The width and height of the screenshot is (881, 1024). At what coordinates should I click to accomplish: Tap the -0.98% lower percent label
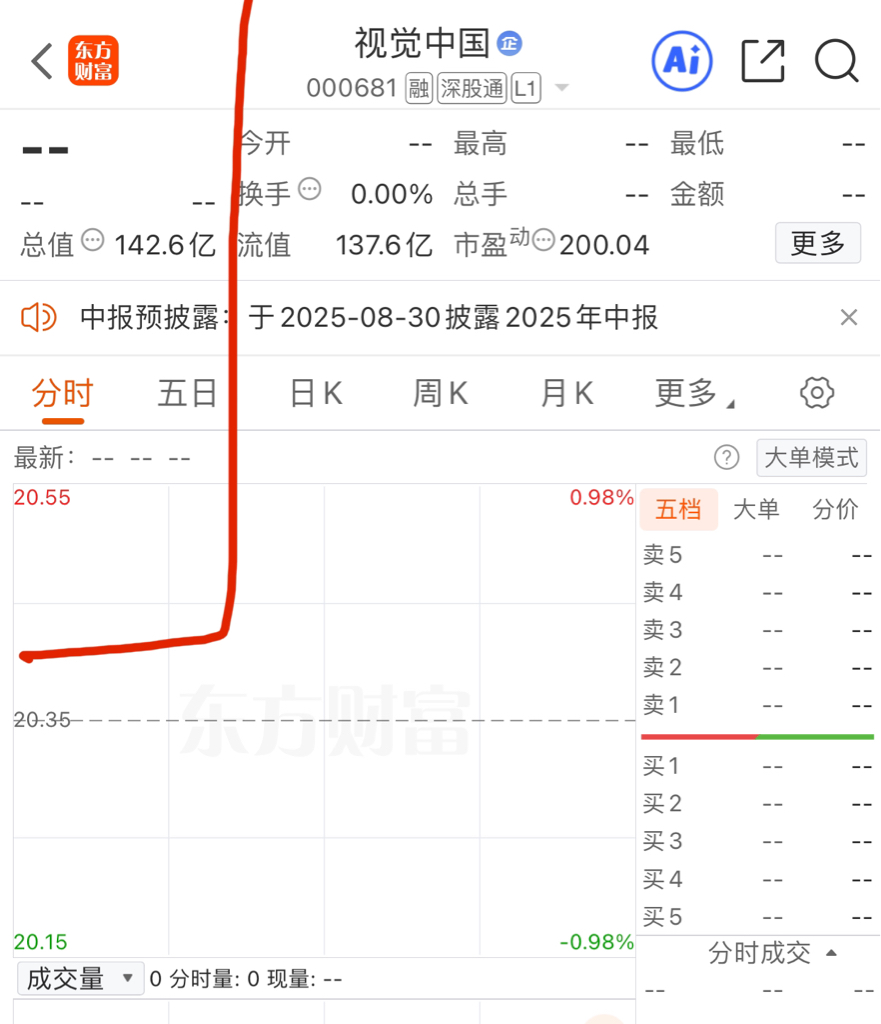596,942
